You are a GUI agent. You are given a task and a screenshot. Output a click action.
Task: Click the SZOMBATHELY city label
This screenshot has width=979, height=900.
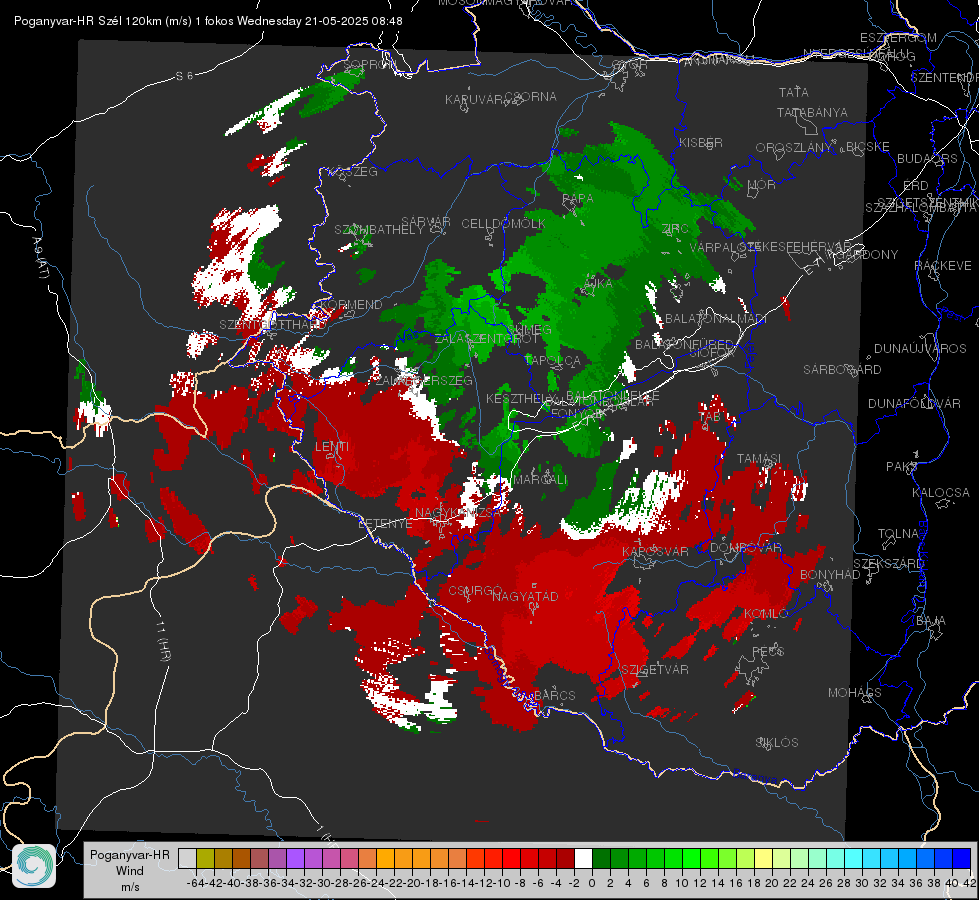[x=379, y=230]
